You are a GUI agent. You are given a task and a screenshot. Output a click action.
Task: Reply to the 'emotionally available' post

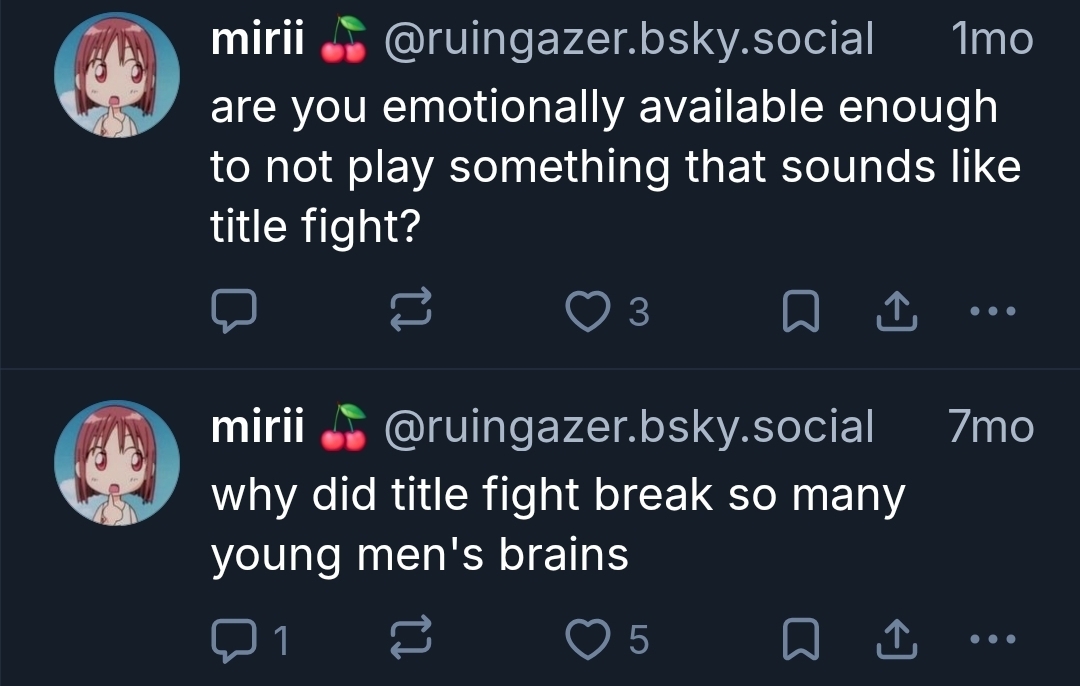(x=234, y=312)
